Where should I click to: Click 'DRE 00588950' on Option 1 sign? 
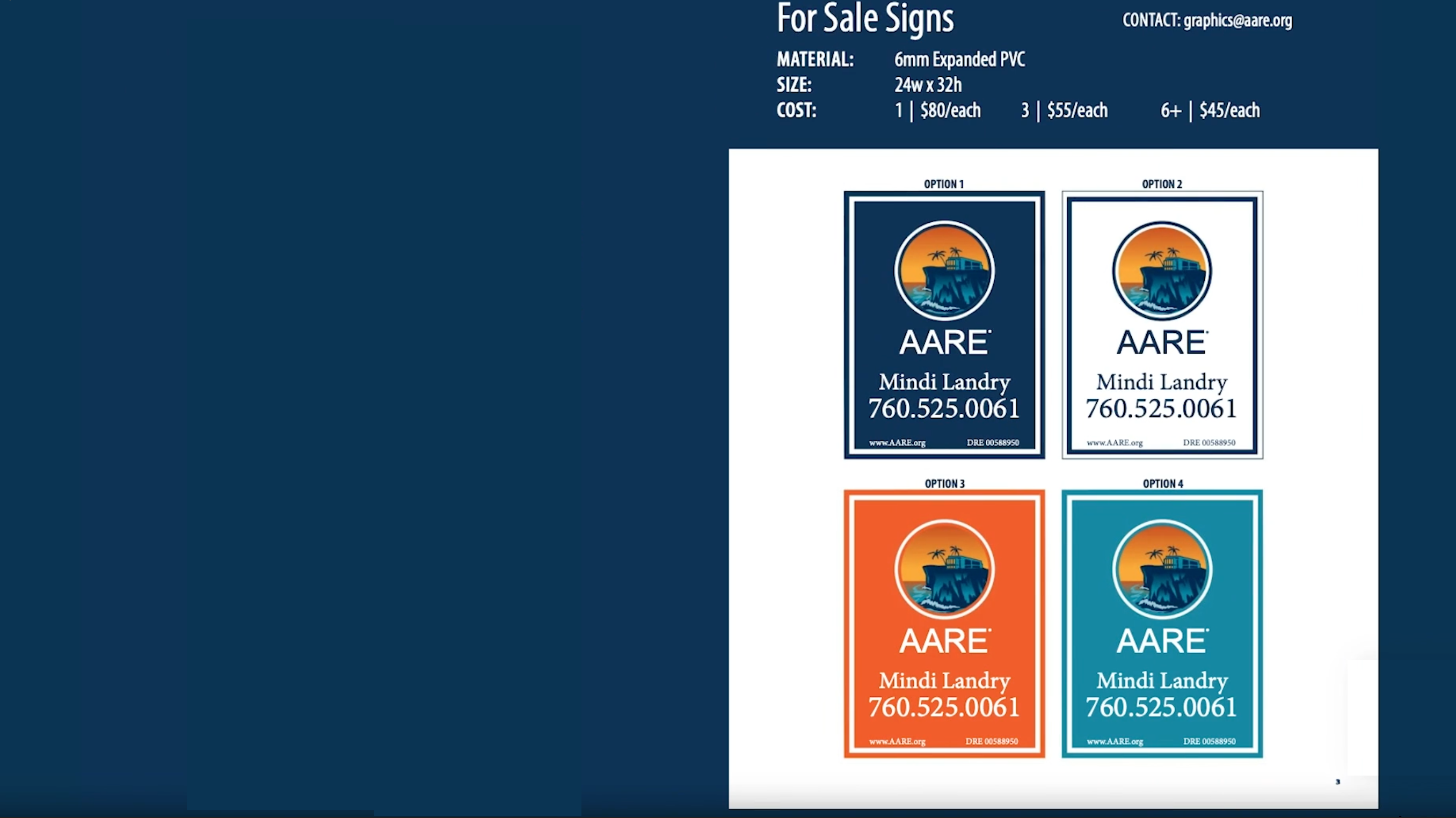993,443
